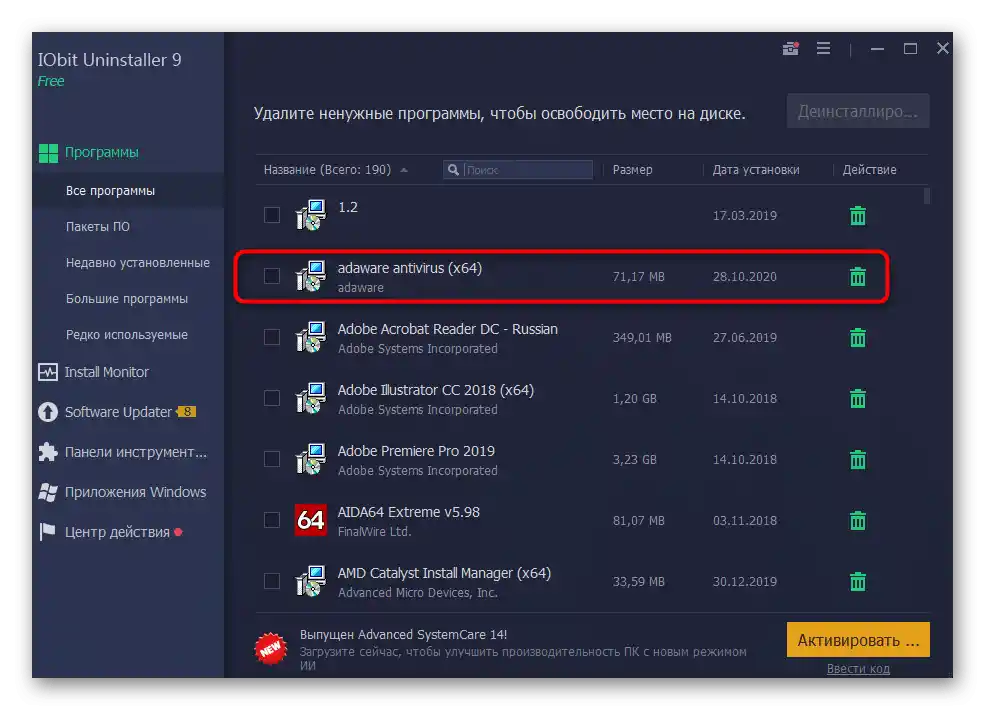This screenshot has width=985, height=710.
Task: Click the green Programs grid icon
Action: click(x=48, y=153)
